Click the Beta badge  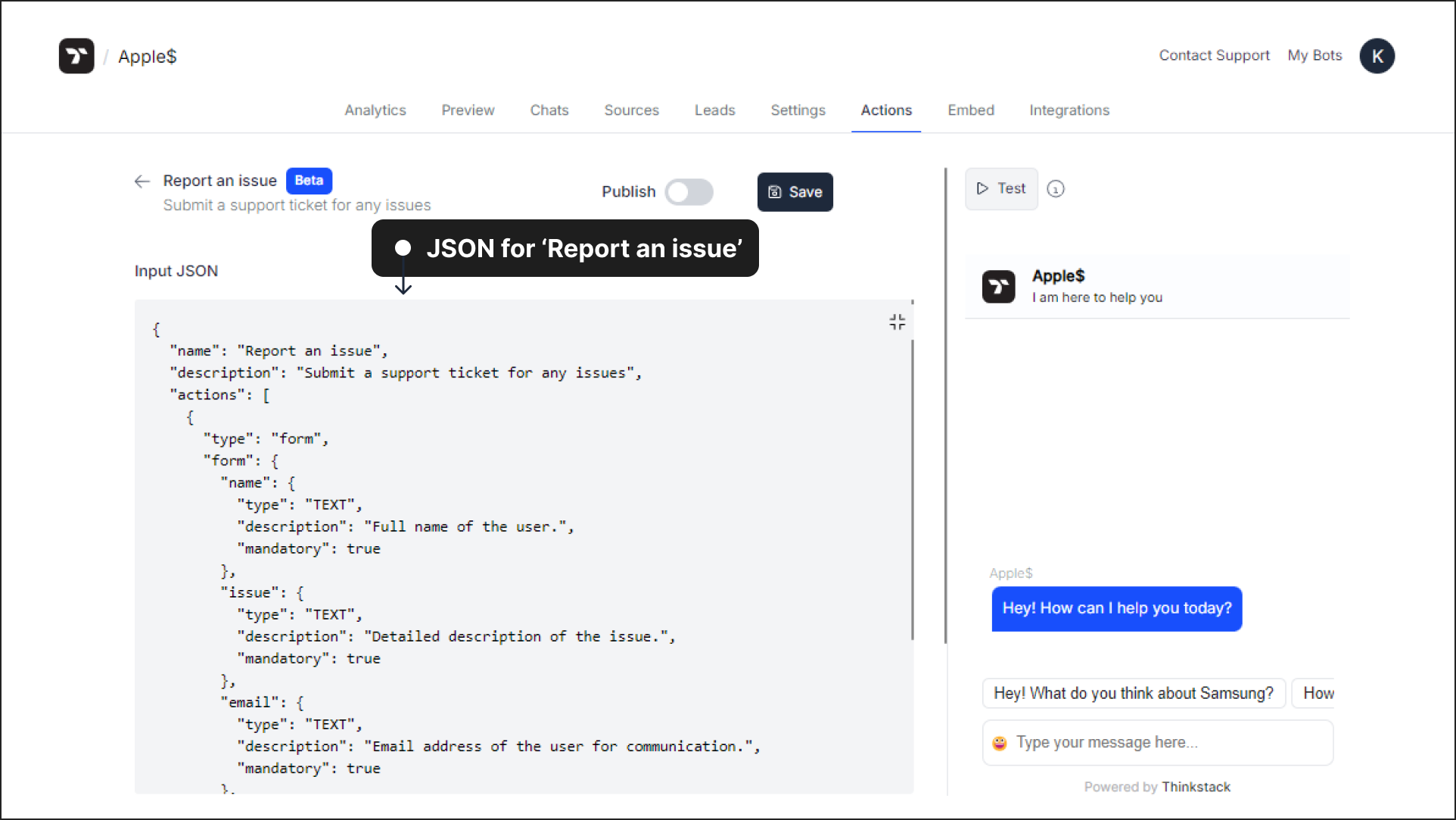pos(309,181)
